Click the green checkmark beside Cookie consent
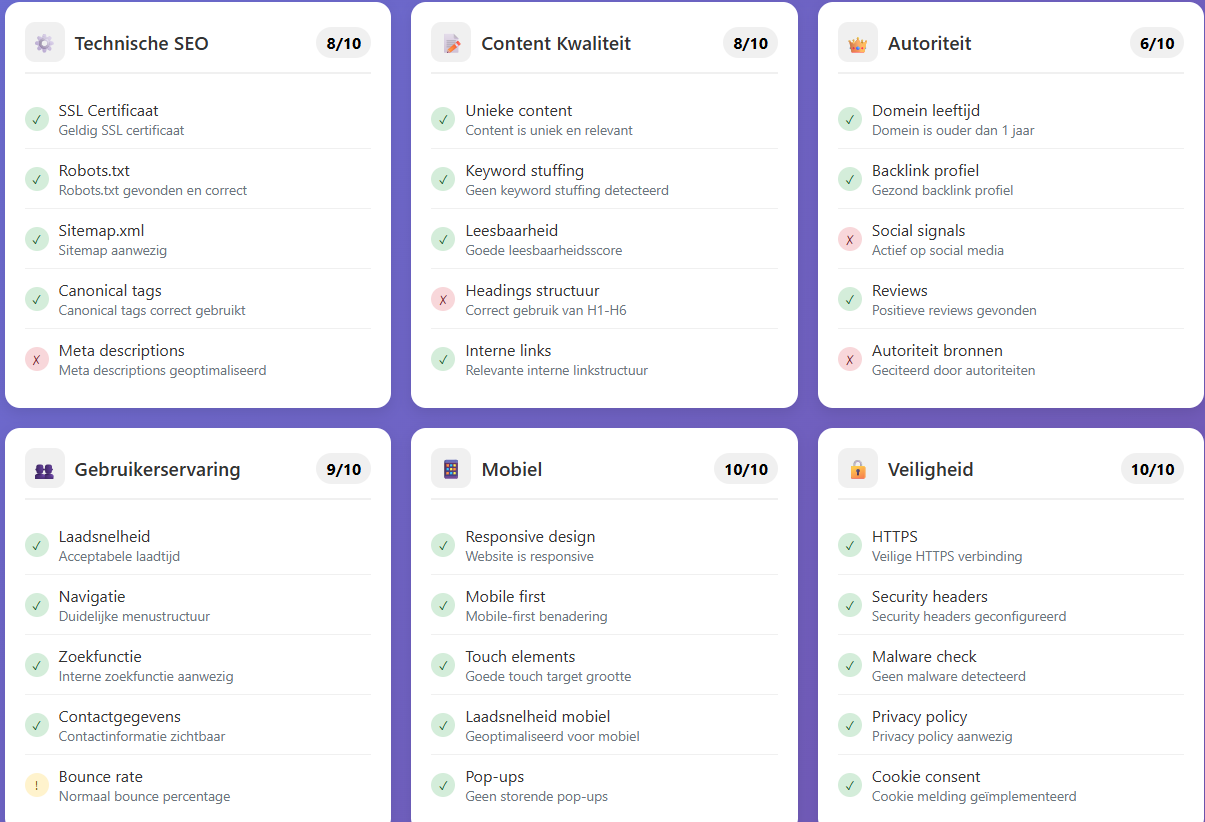Screen dimensions: 1205x822 coord(850,786)
